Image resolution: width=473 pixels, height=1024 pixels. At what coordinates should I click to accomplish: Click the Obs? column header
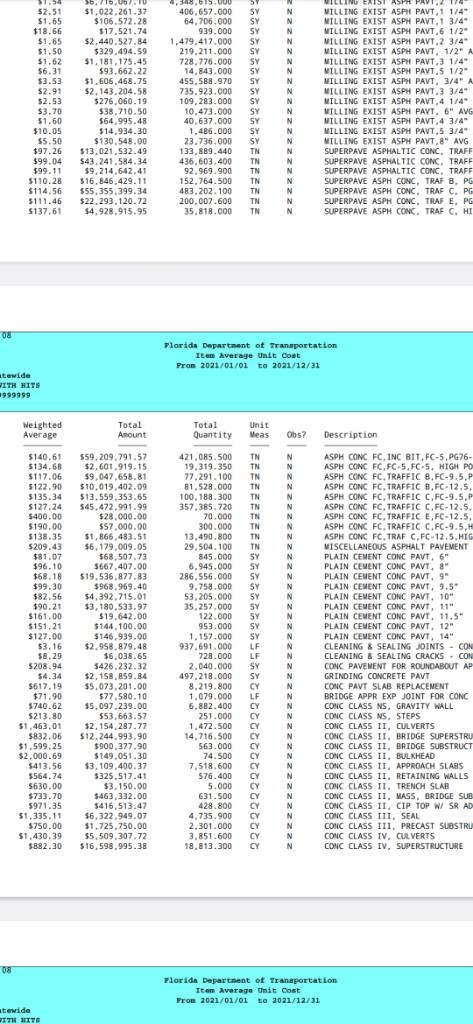(x=296, y=435)
